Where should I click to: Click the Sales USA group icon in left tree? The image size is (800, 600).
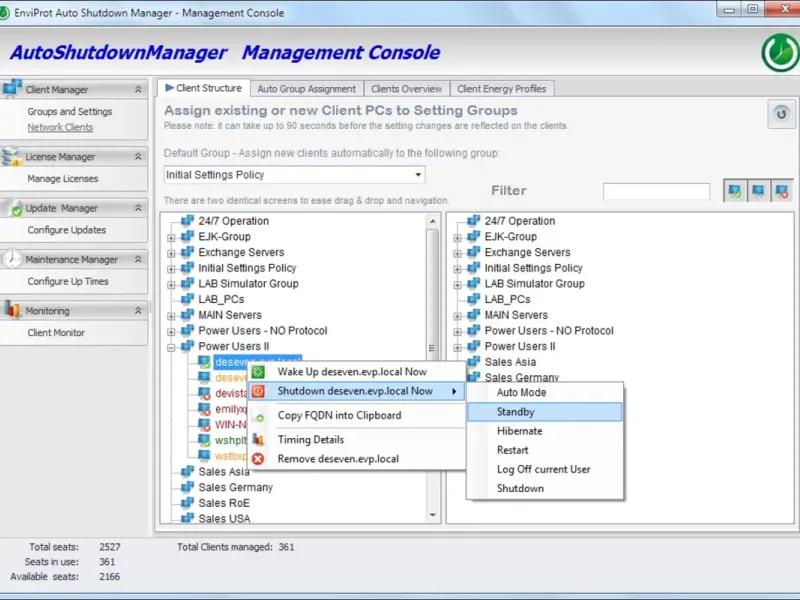click(x=188, y=518)
